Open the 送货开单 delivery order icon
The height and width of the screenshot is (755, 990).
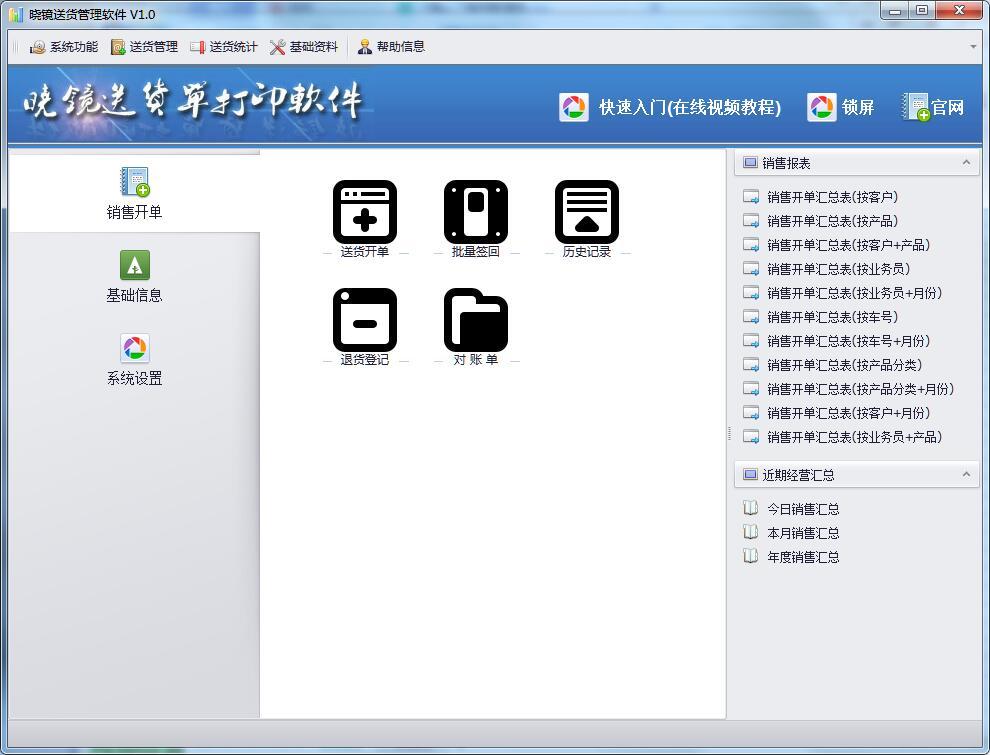click(x=365, y=212)
